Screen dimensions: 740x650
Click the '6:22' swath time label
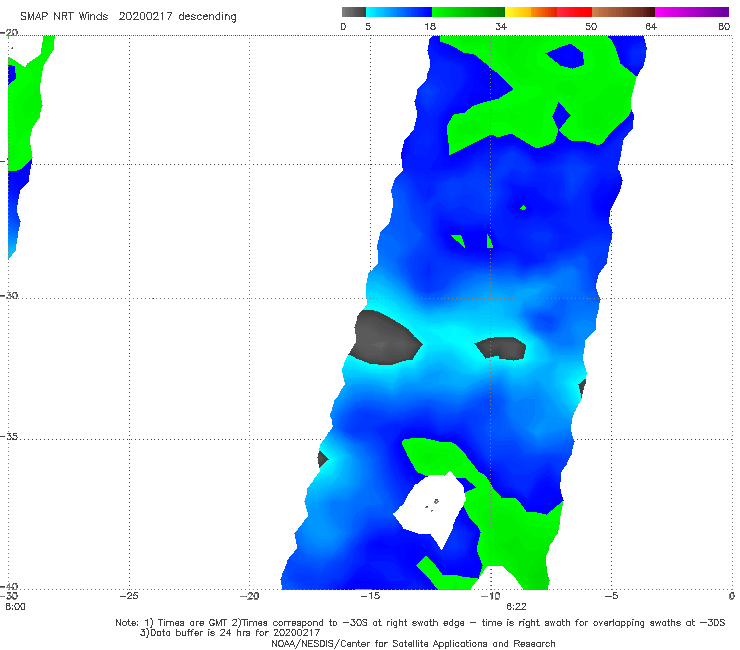click(x=516, y=607)
